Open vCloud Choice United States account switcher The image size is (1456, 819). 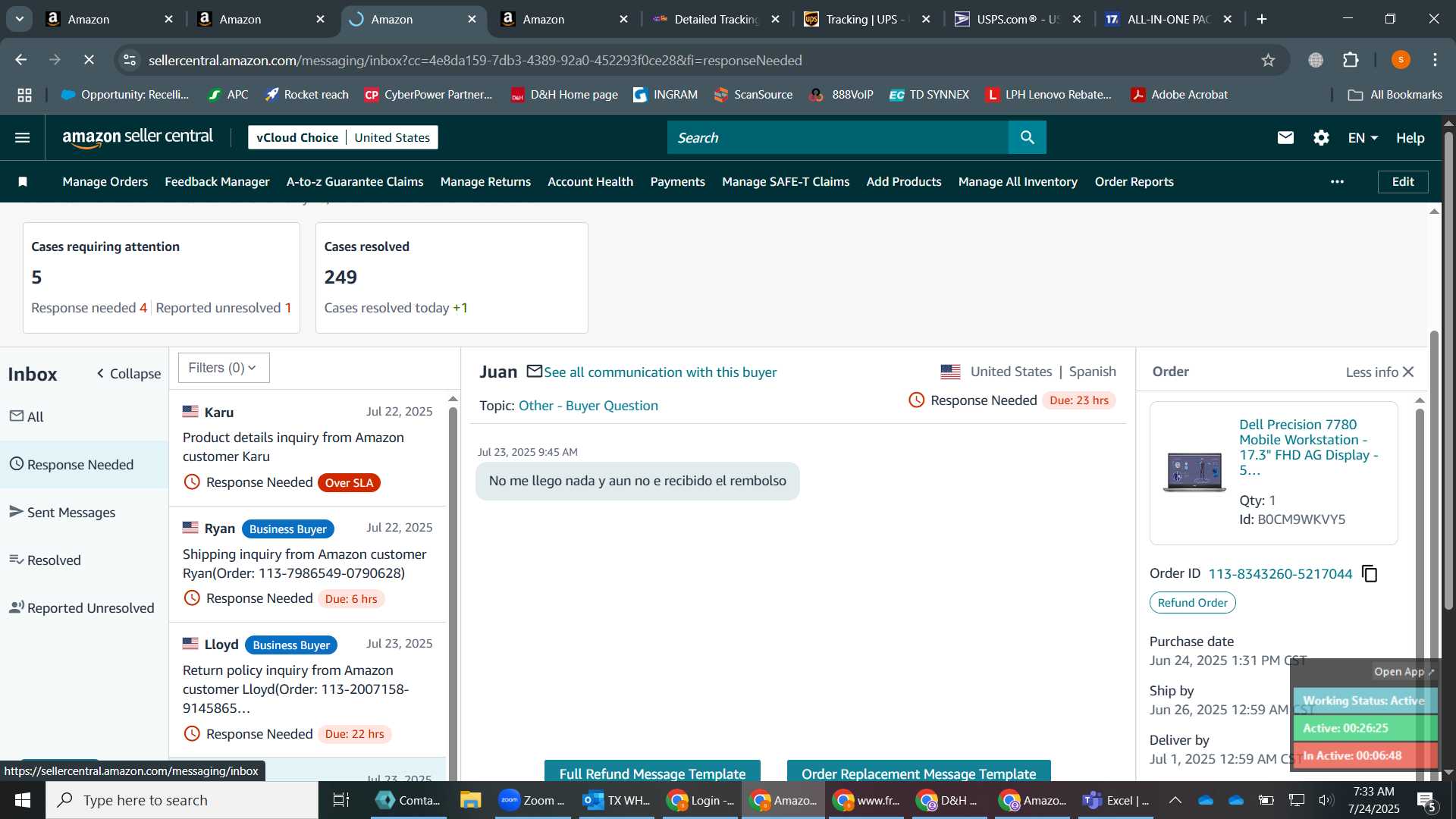343,137
